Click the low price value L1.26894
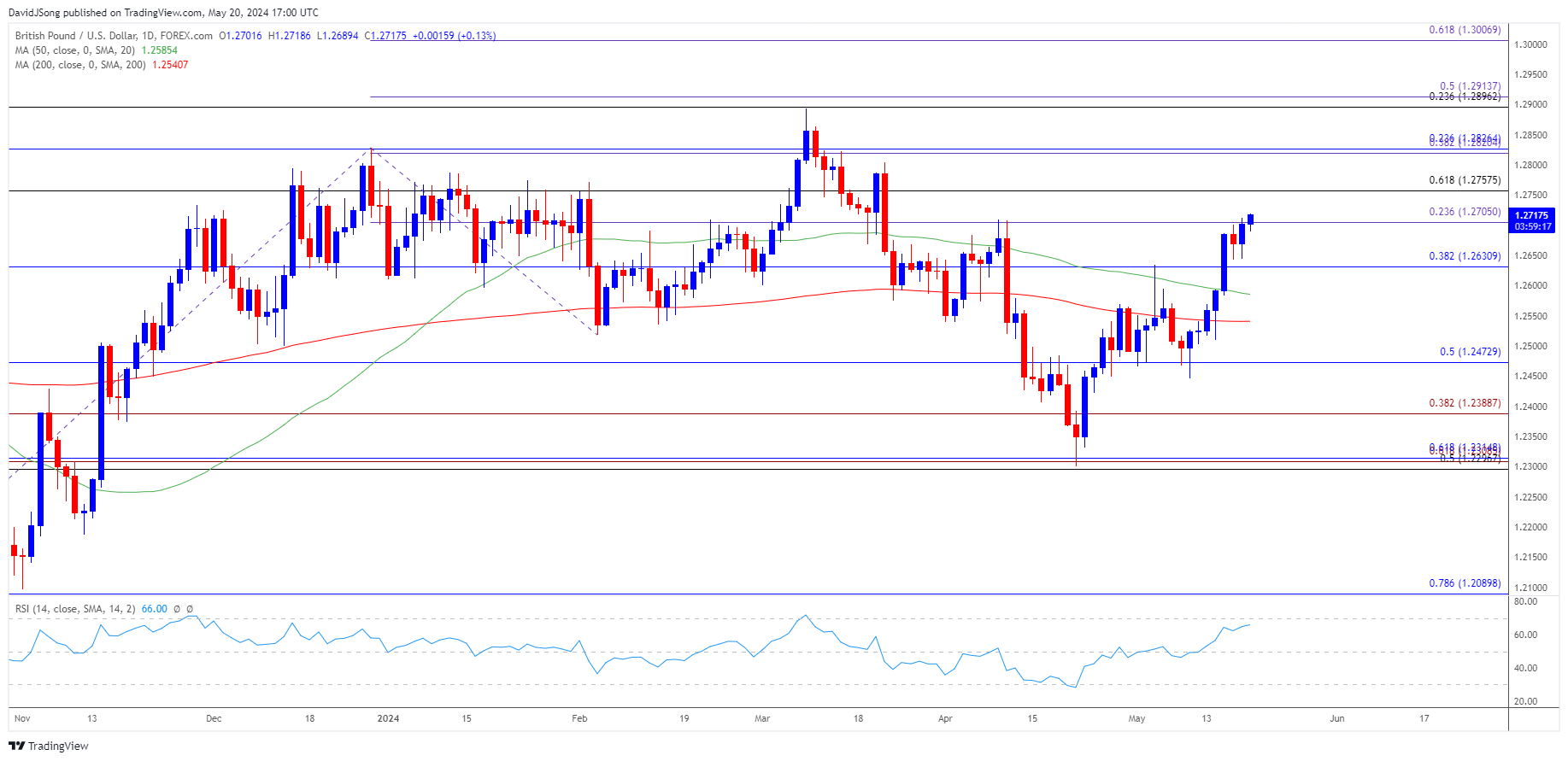The height and width of the screenshot is (761, 1568). (x=338, y=36)
